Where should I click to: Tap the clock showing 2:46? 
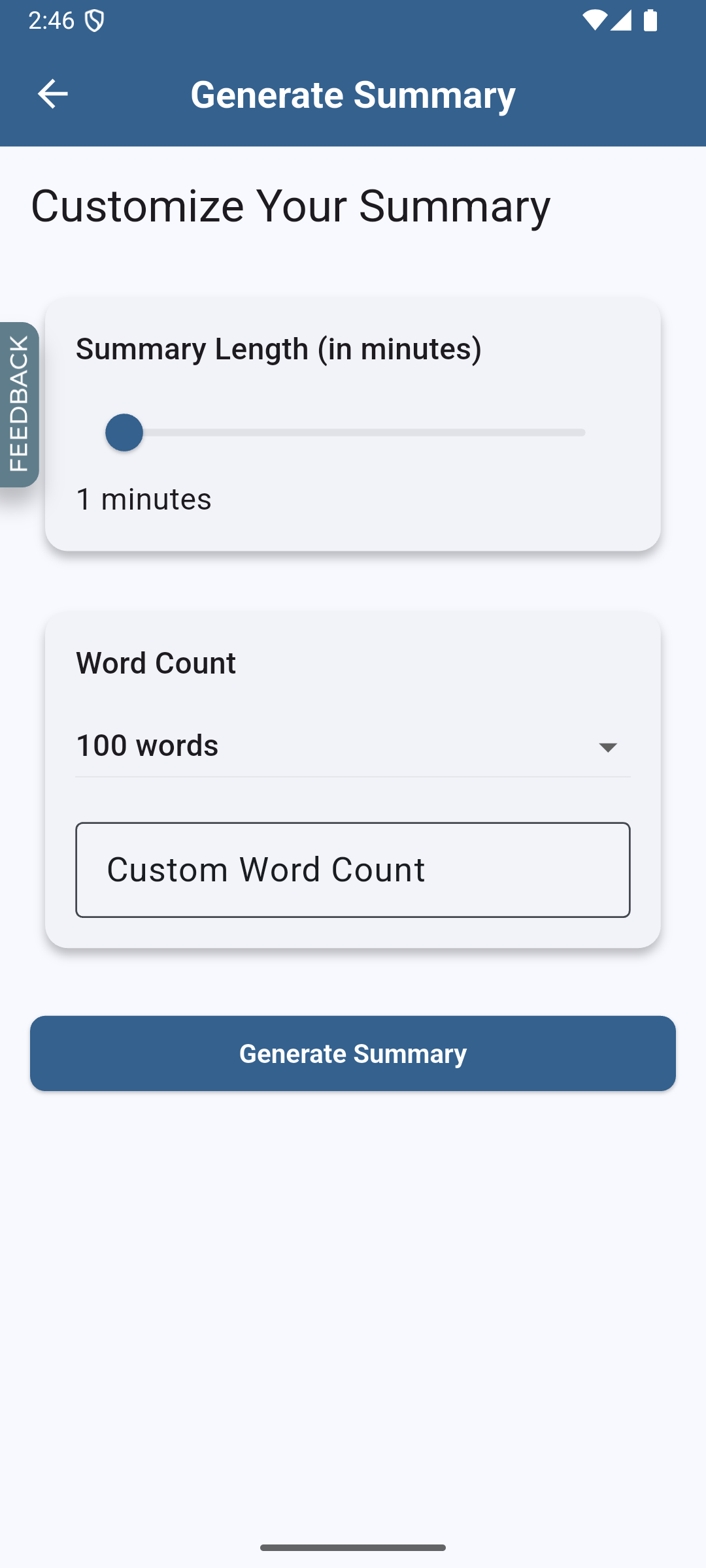coord(52,21)
